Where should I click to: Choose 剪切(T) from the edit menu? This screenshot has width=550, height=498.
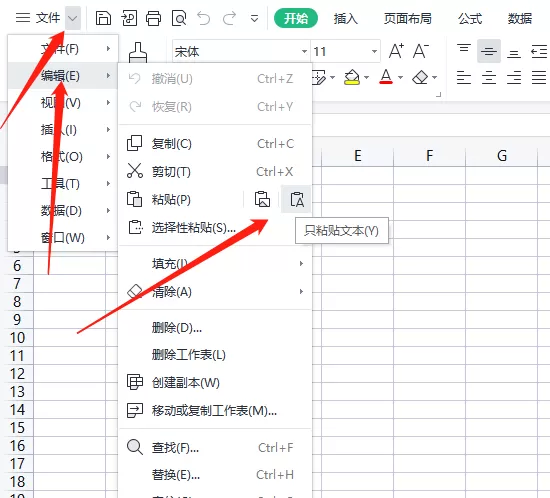tap(215, 172)
